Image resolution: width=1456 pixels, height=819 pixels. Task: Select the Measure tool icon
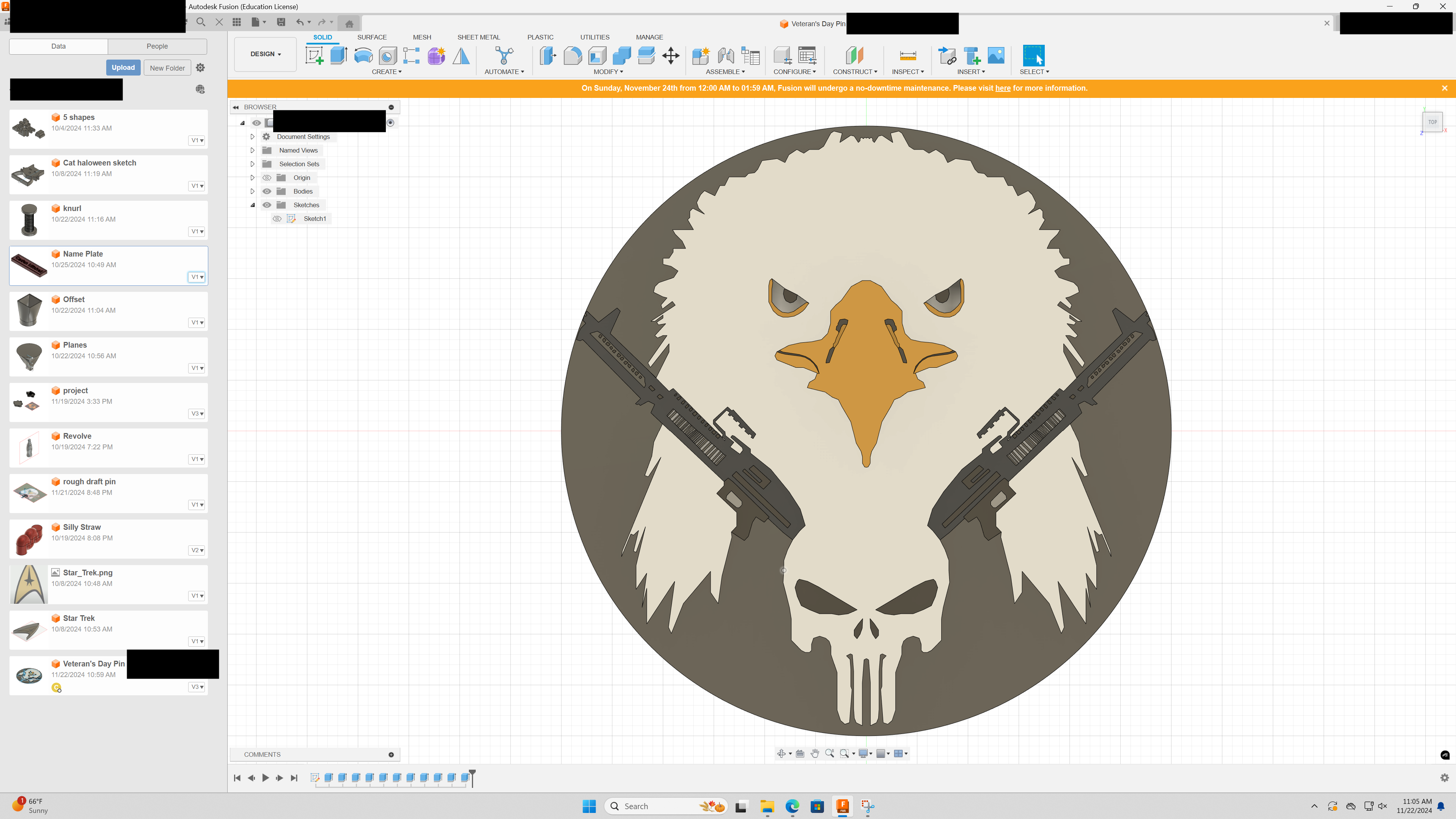pos(908,55)
